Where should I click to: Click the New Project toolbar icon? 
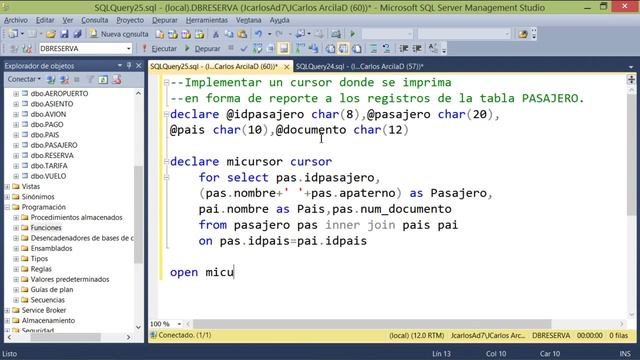point(13,34)
